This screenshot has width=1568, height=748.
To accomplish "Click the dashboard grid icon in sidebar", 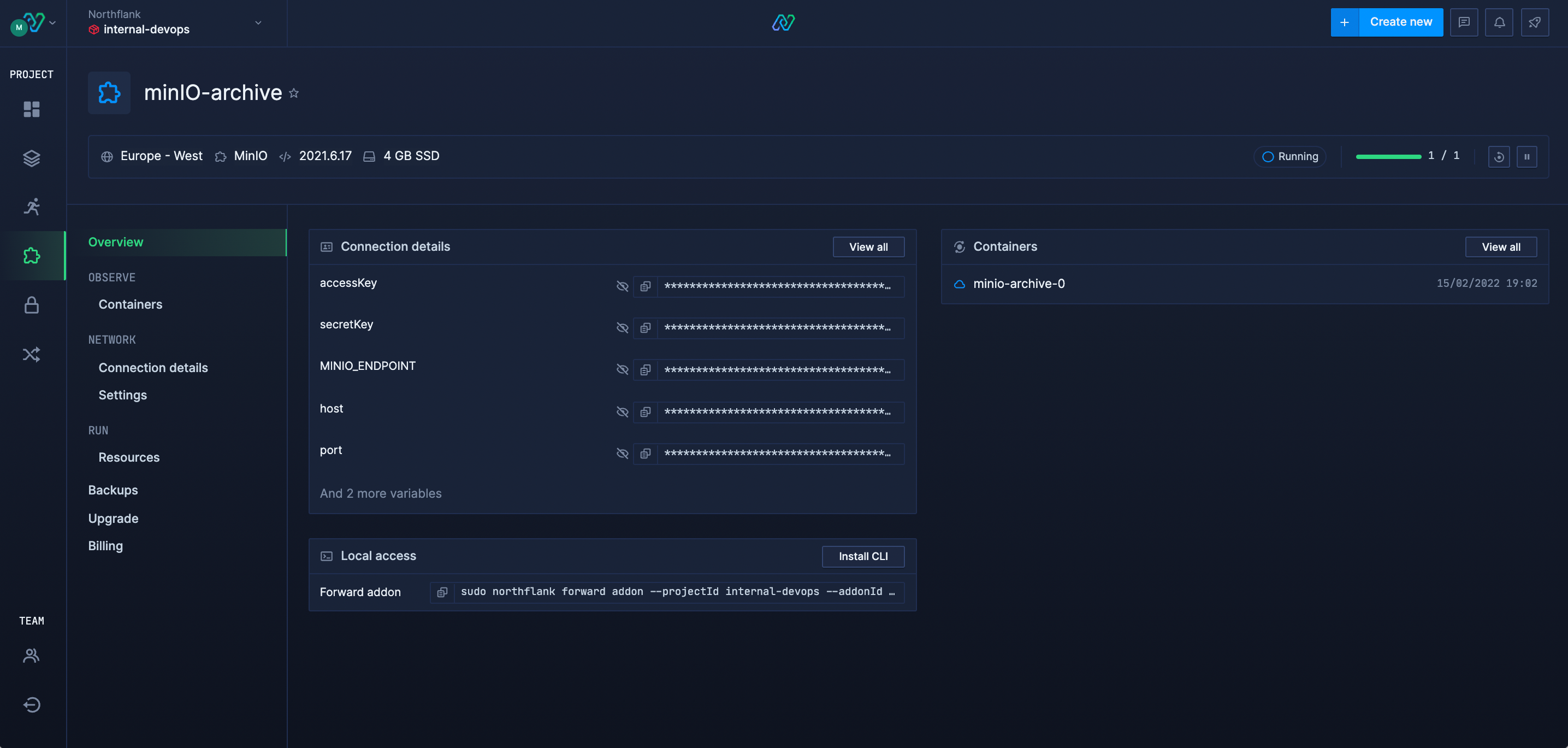I will (31, 110).
